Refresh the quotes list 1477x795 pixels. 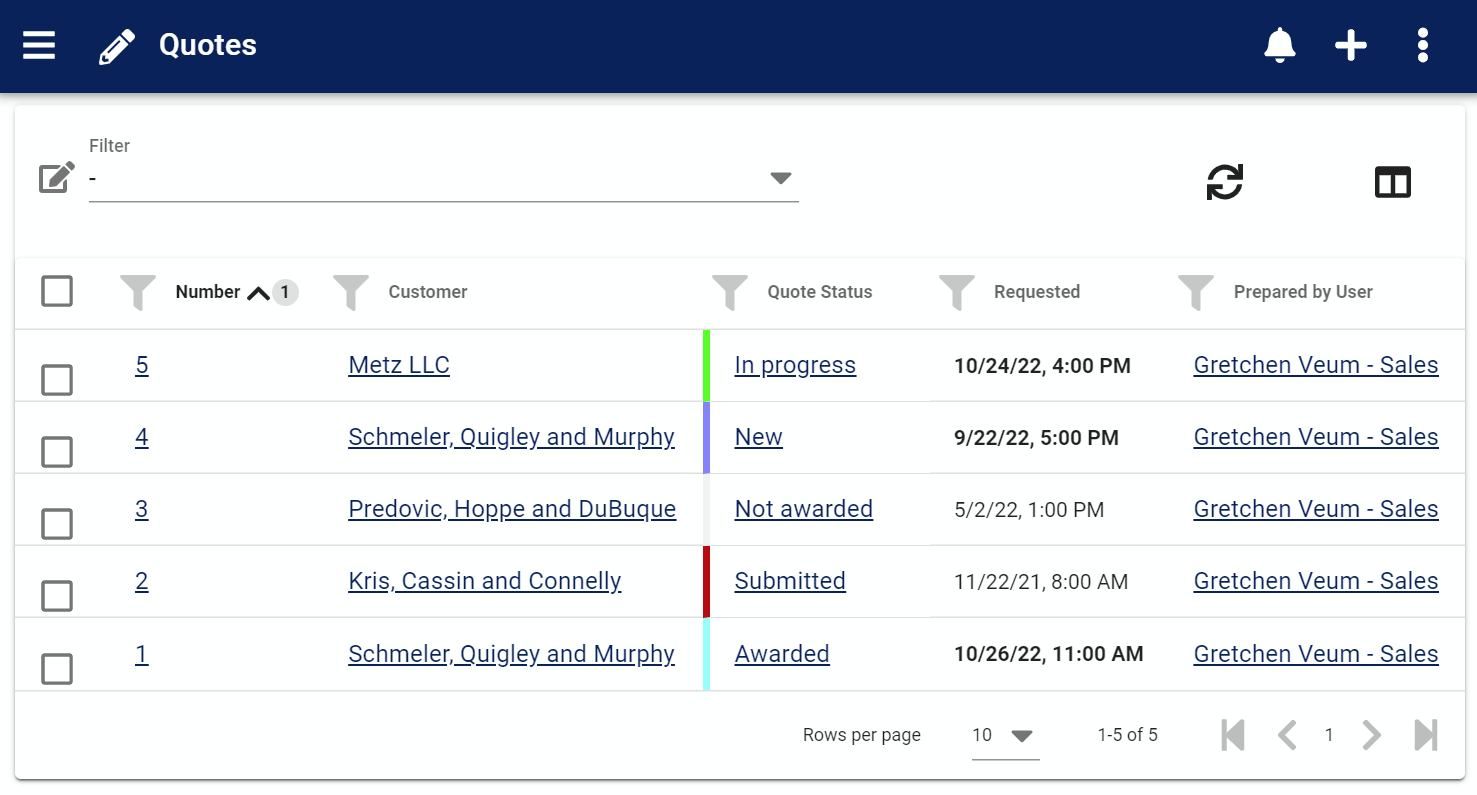[x=1224, y=182]
